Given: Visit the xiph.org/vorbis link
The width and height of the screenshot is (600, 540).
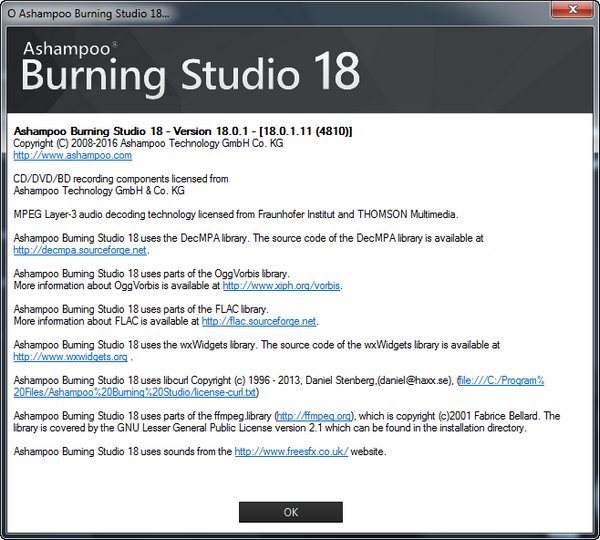Looking at the screenshot, I should tap(281, 285).
